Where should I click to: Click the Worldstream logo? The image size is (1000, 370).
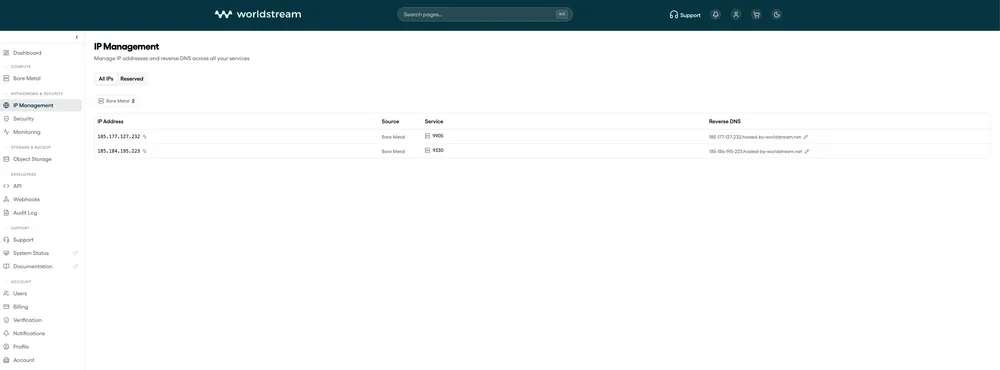(x=258, y=14)
